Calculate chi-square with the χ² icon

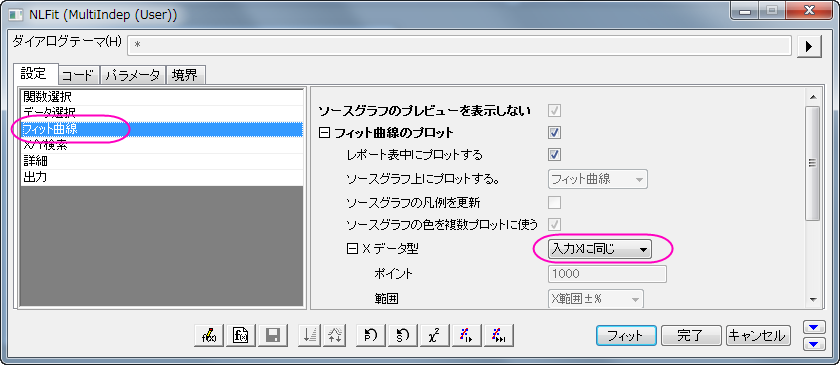point(434,336)
